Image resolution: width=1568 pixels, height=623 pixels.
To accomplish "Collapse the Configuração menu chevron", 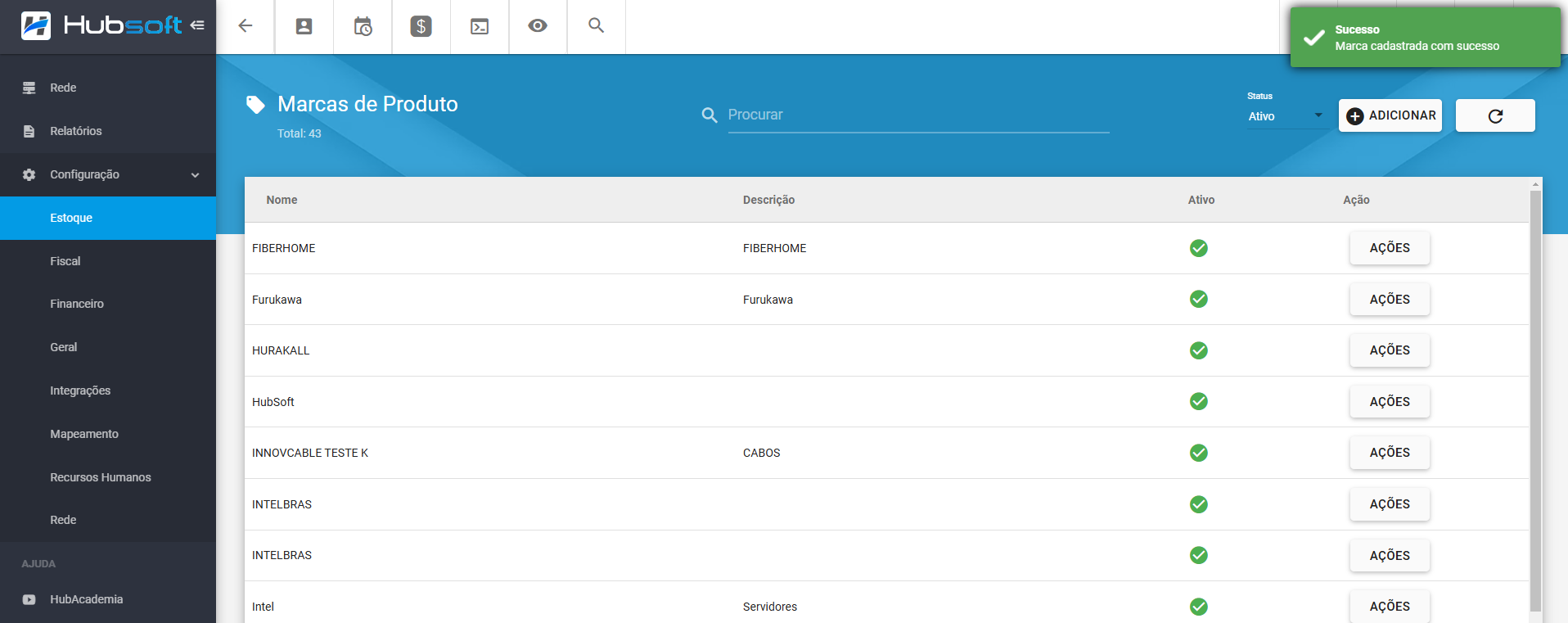I will coord(195,175).
